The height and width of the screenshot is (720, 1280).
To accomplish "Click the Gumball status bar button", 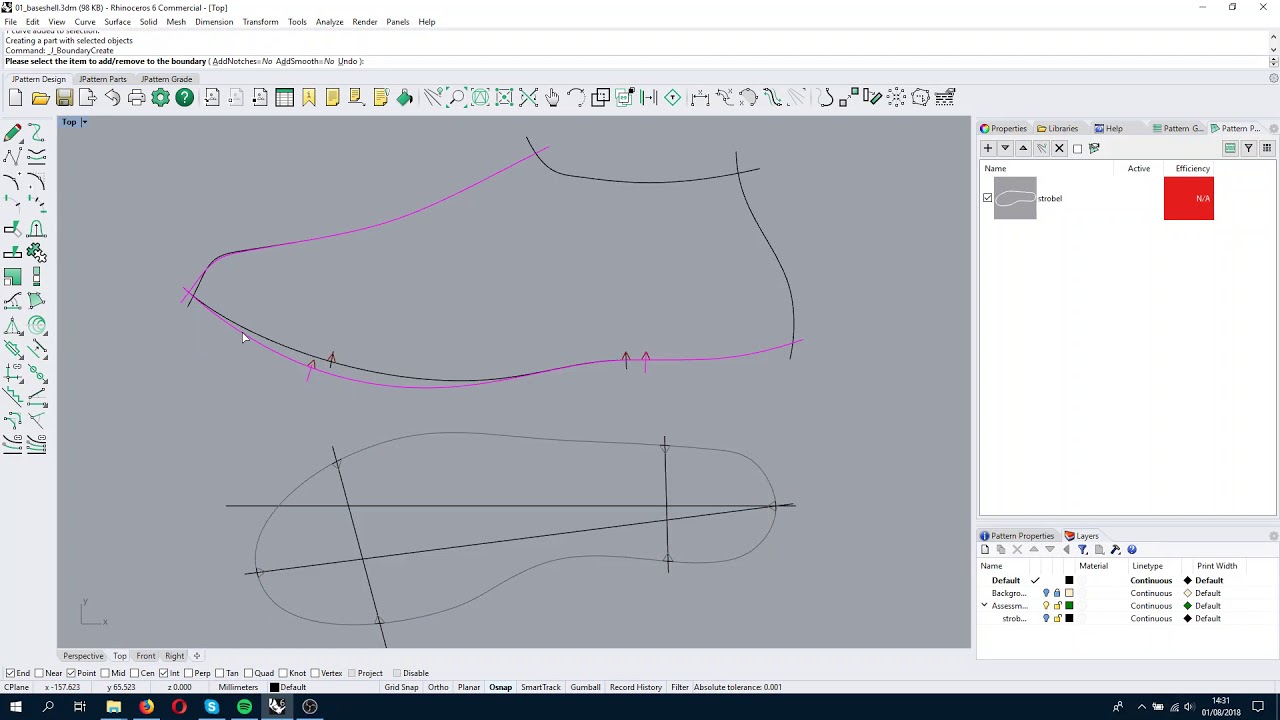I will point(585,687).
